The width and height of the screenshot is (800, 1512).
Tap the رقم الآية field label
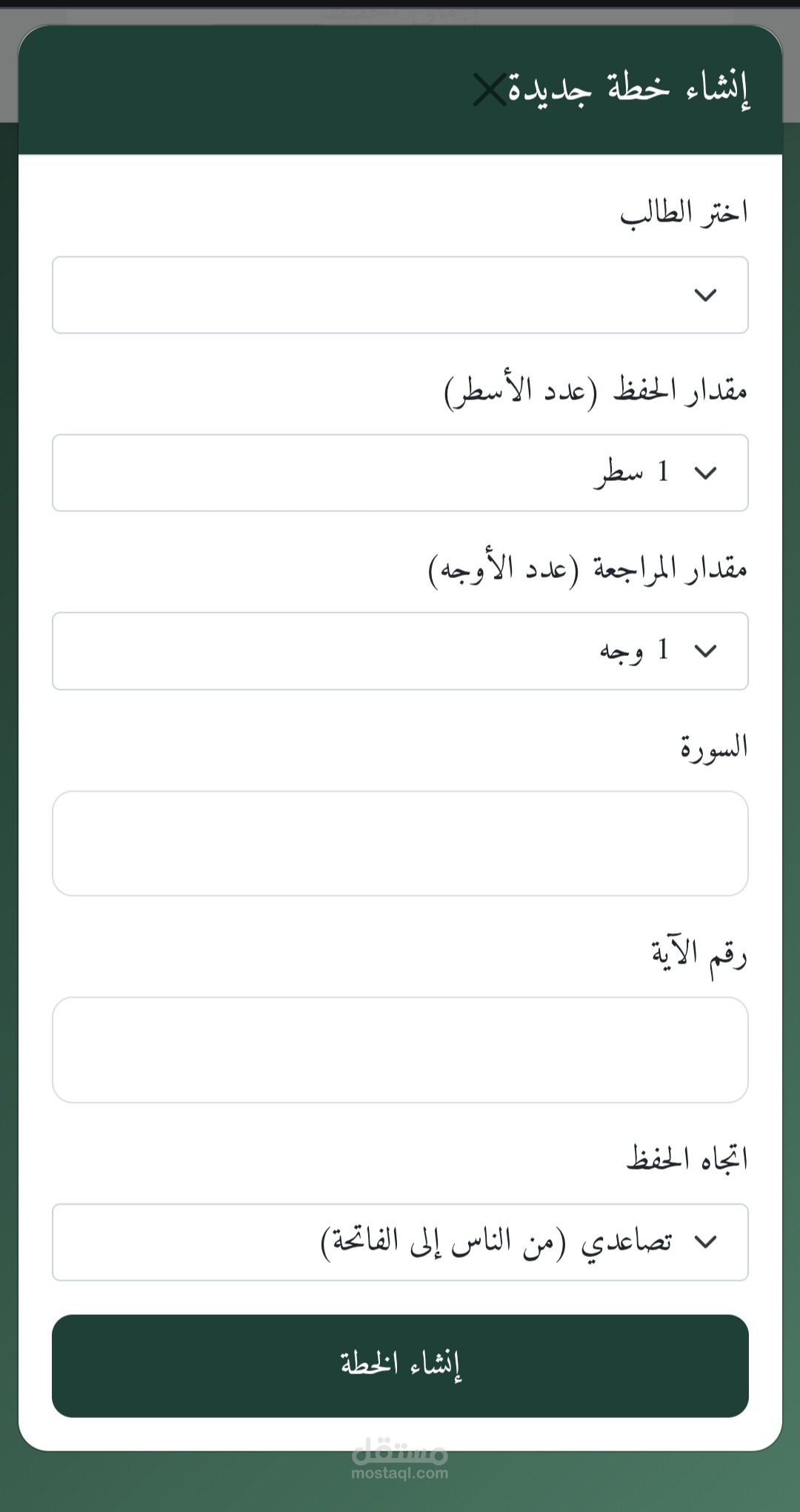click(x=699, y=954)
